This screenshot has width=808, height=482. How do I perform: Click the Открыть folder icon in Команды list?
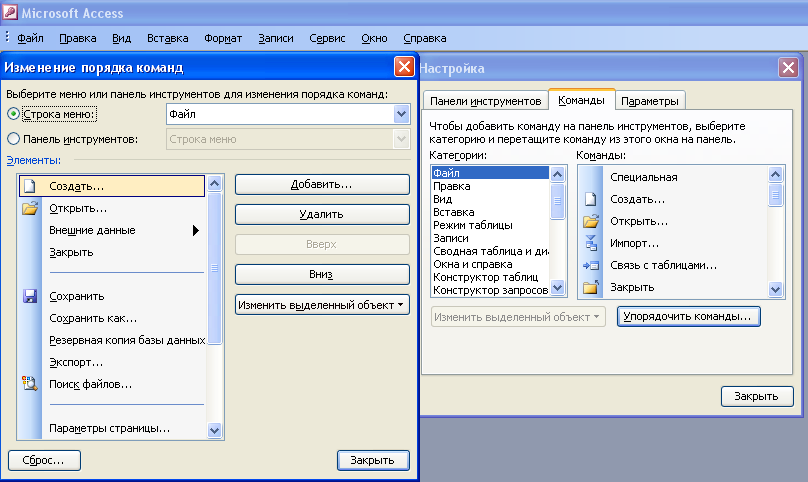(591, 221)
